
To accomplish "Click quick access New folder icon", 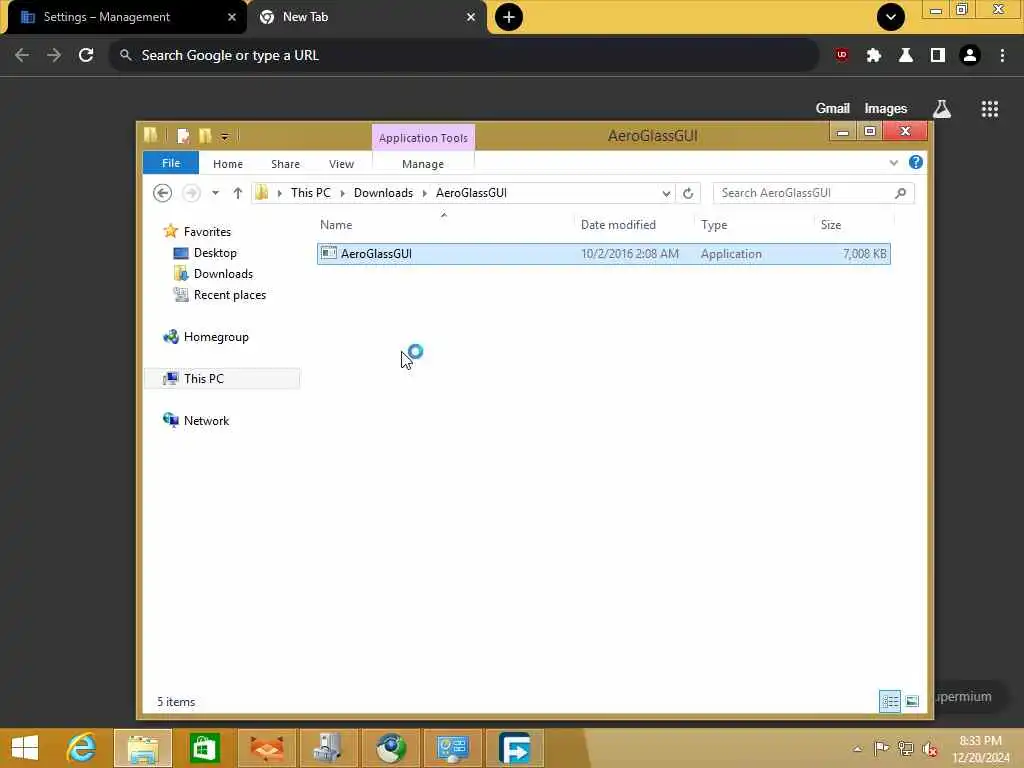I will (x=205, y=136).
